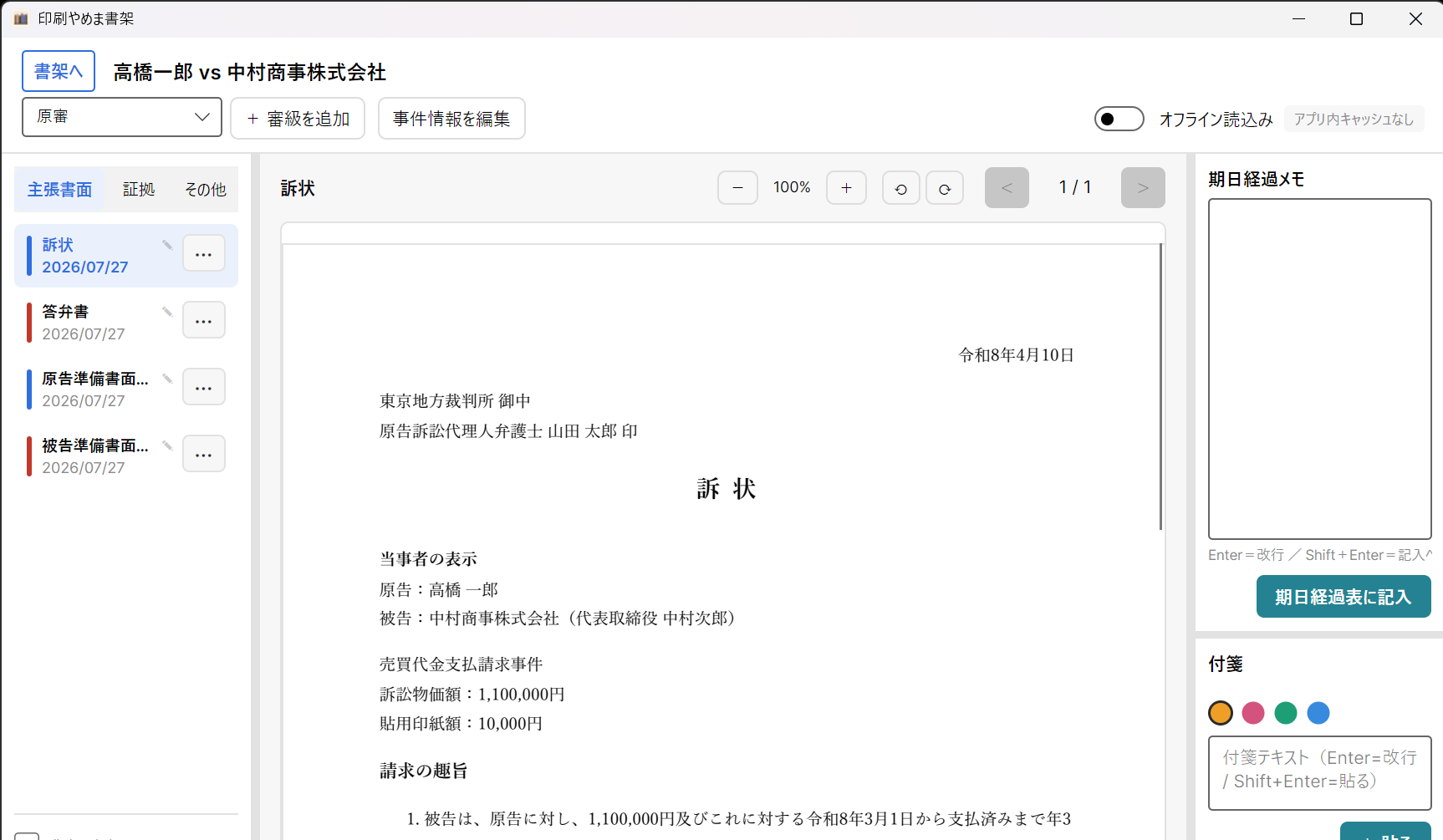Image resolution: width=1443 pixels, height=840 pixels.
Task: Click the document viewer vertical scrollbar
Action: [x=1160, y=387]
